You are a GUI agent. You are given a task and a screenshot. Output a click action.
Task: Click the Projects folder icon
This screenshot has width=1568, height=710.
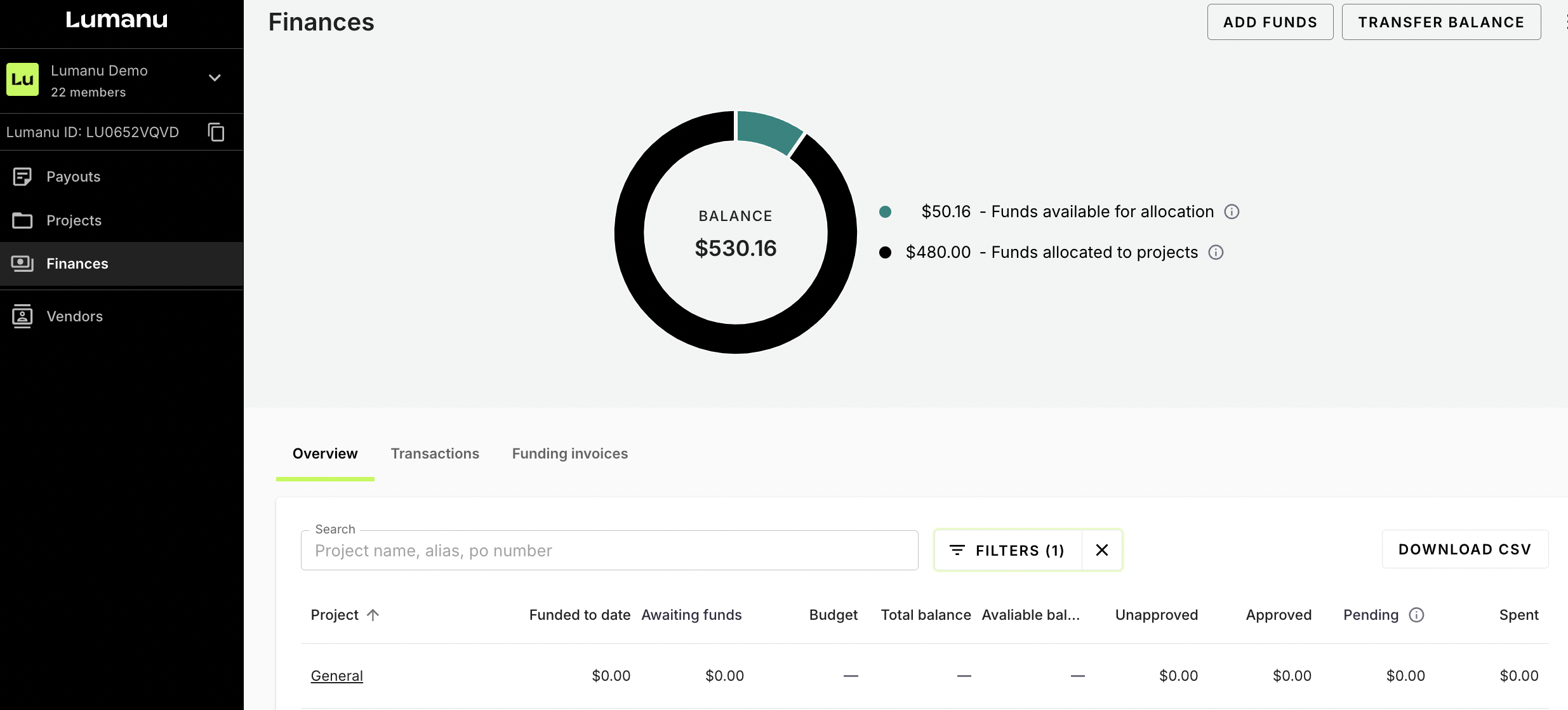point(22,220)
